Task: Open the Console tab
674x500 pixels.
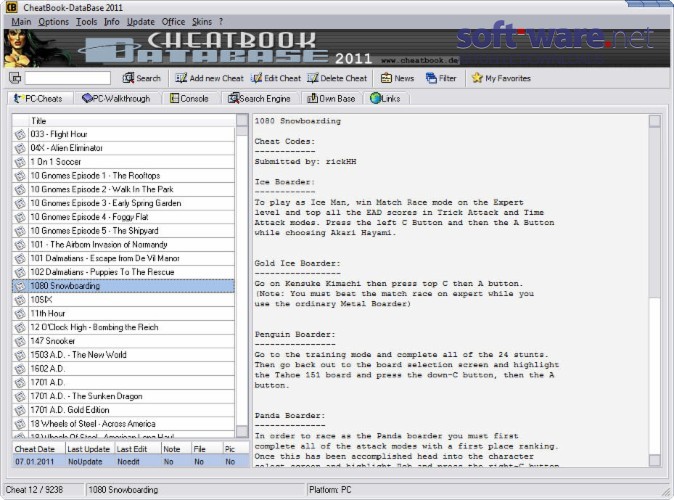Action: [189, 98]
